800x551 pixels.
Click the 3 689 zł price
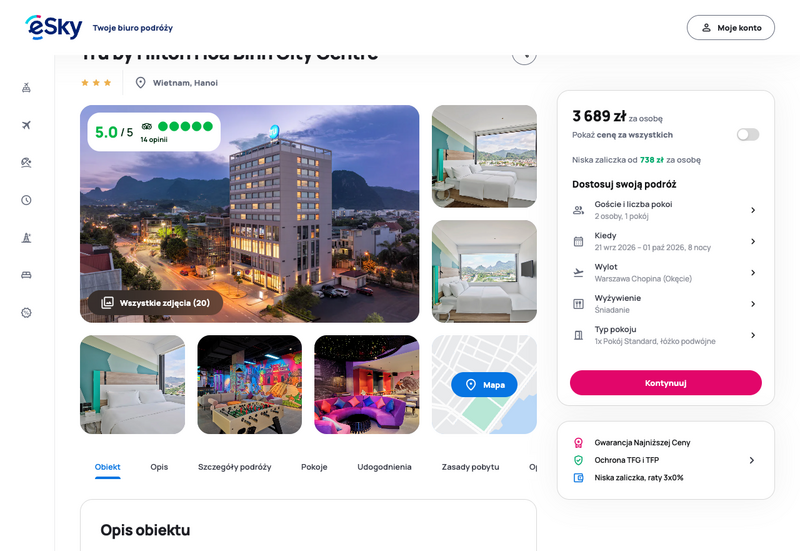point(599,116)
